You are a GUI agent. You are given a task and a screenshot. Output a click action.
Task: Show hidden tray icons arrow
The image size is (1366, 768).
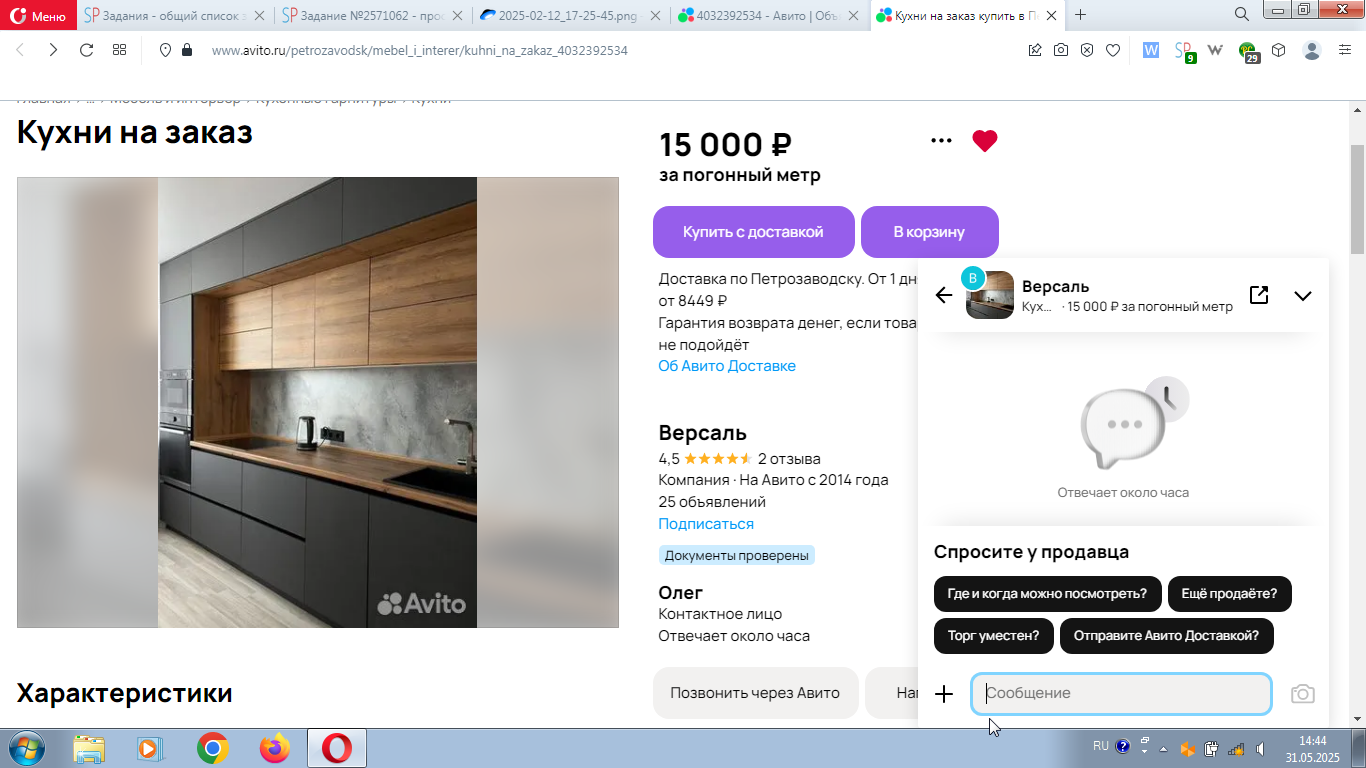point(1162,748)
